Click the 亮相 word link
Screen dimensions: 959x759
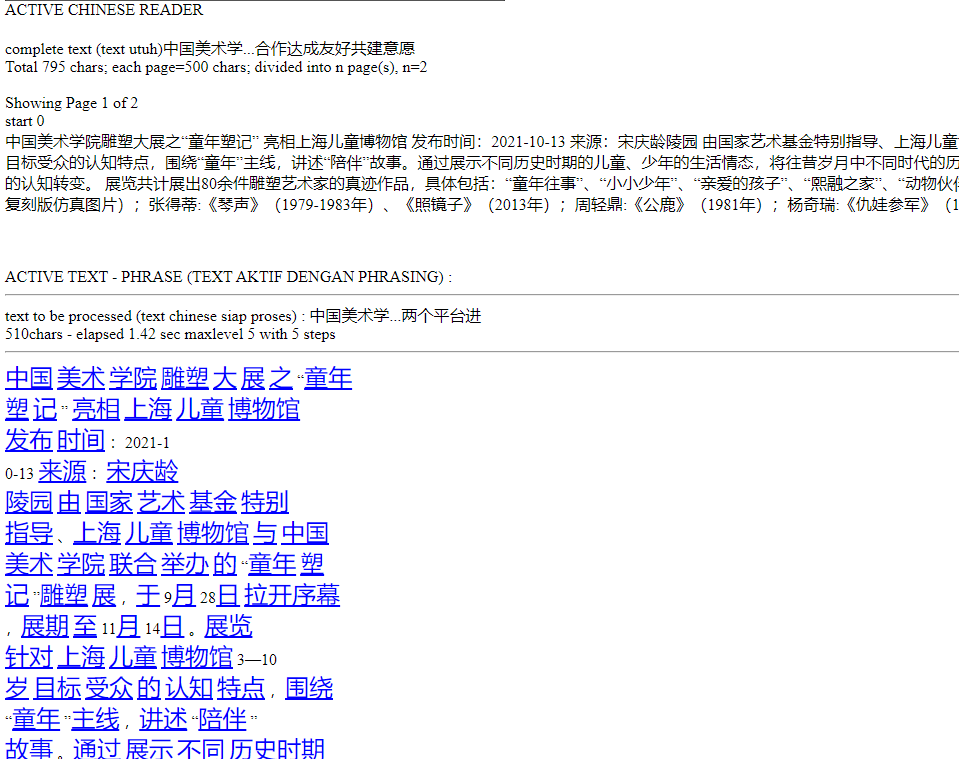(x=96, y=409)
